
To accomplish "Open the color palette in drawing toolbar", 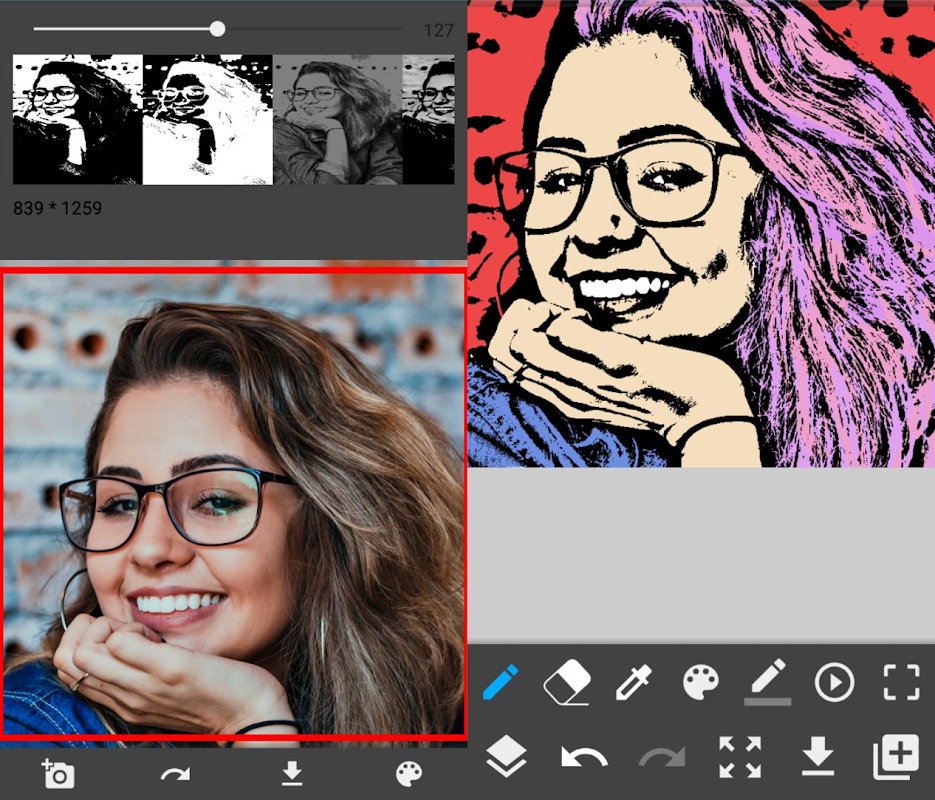I will (x=701, y=682).
